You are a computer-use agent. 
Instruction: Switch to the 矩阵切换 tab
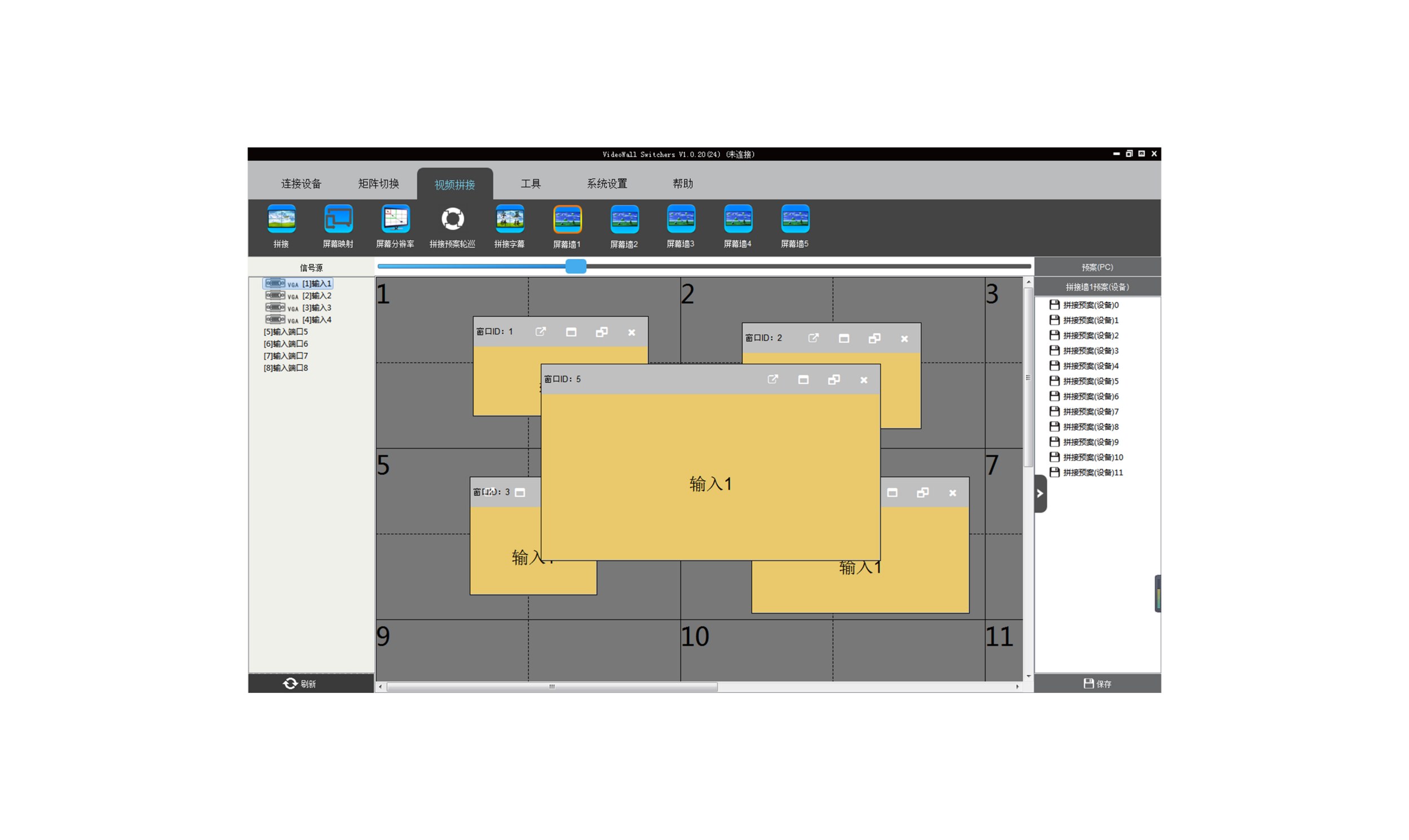tap(379, 183)
